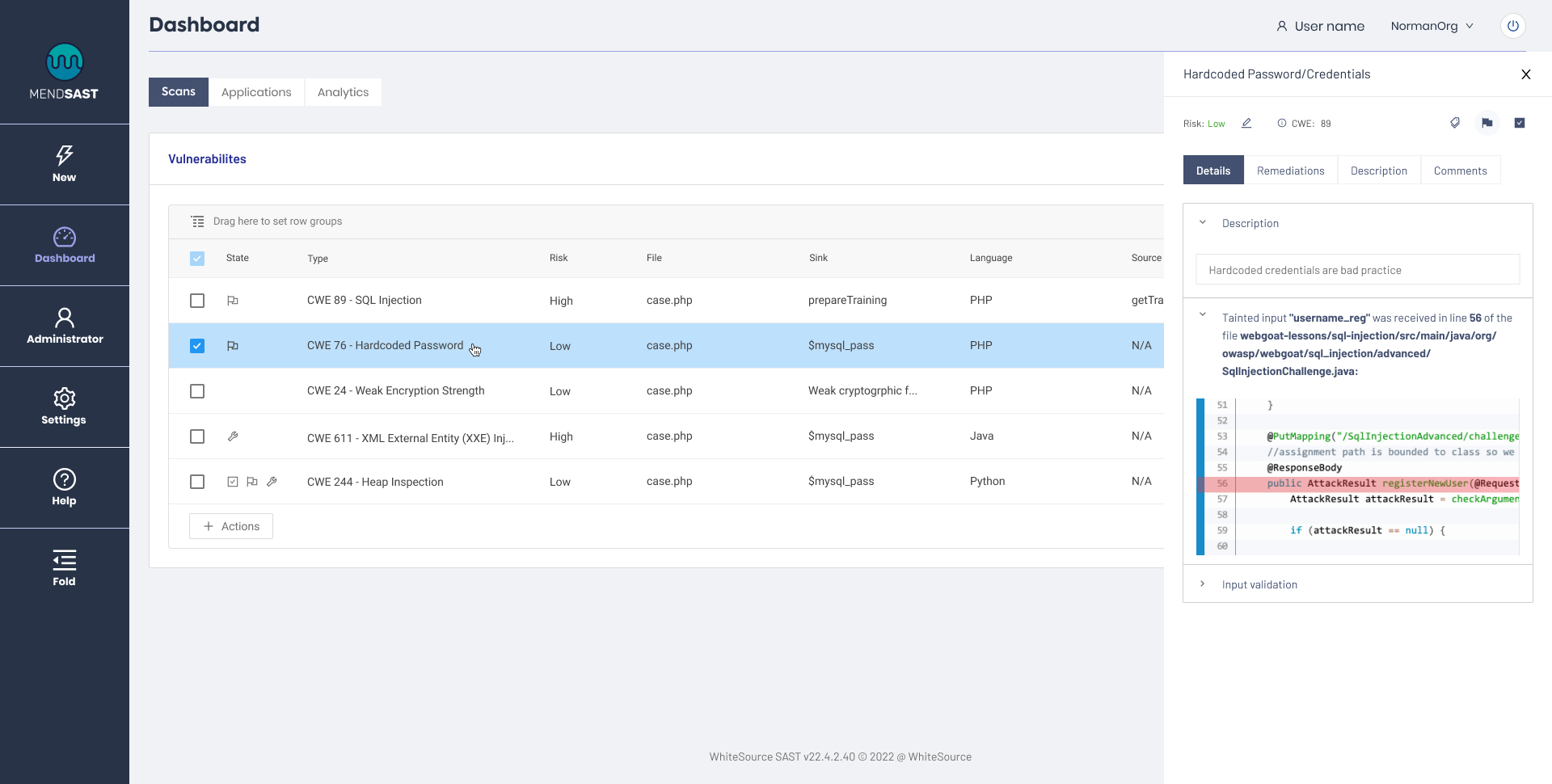Flag the Hardcoded Password vulnerability
Screen dimensions: 1552x784
click(x=1487, y=123)
